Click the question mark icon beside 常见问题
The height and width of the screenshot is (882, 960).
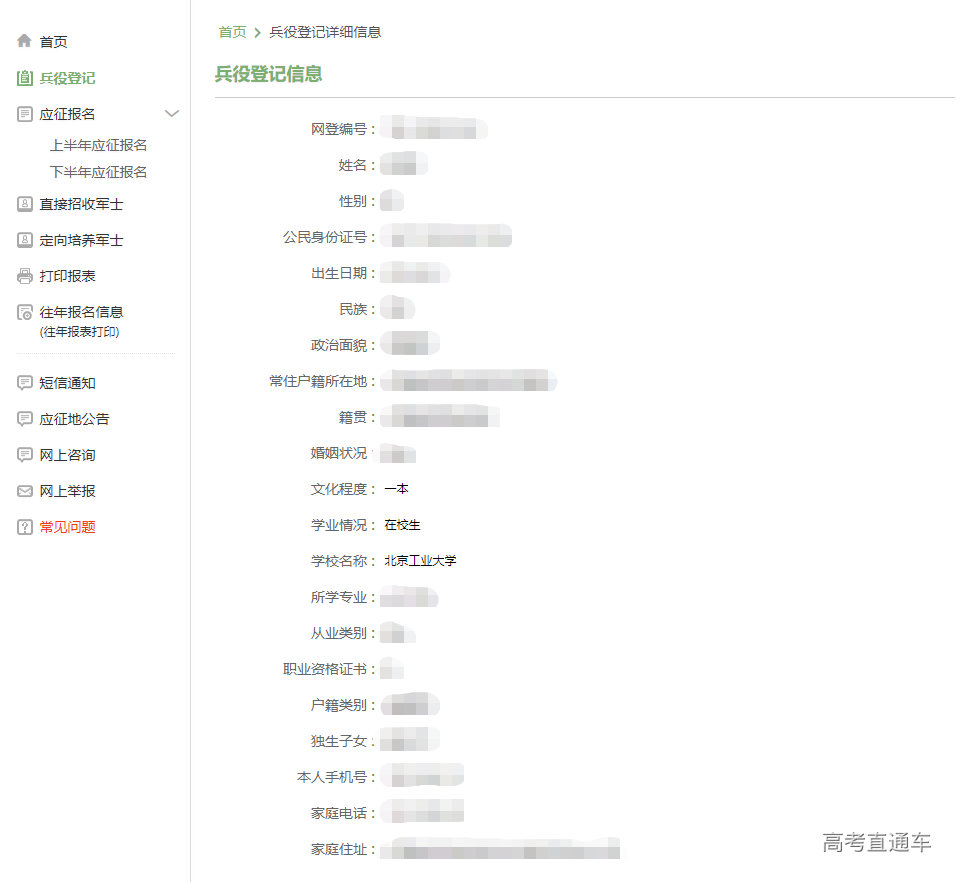pyautogui.click(x=25, y=527)
